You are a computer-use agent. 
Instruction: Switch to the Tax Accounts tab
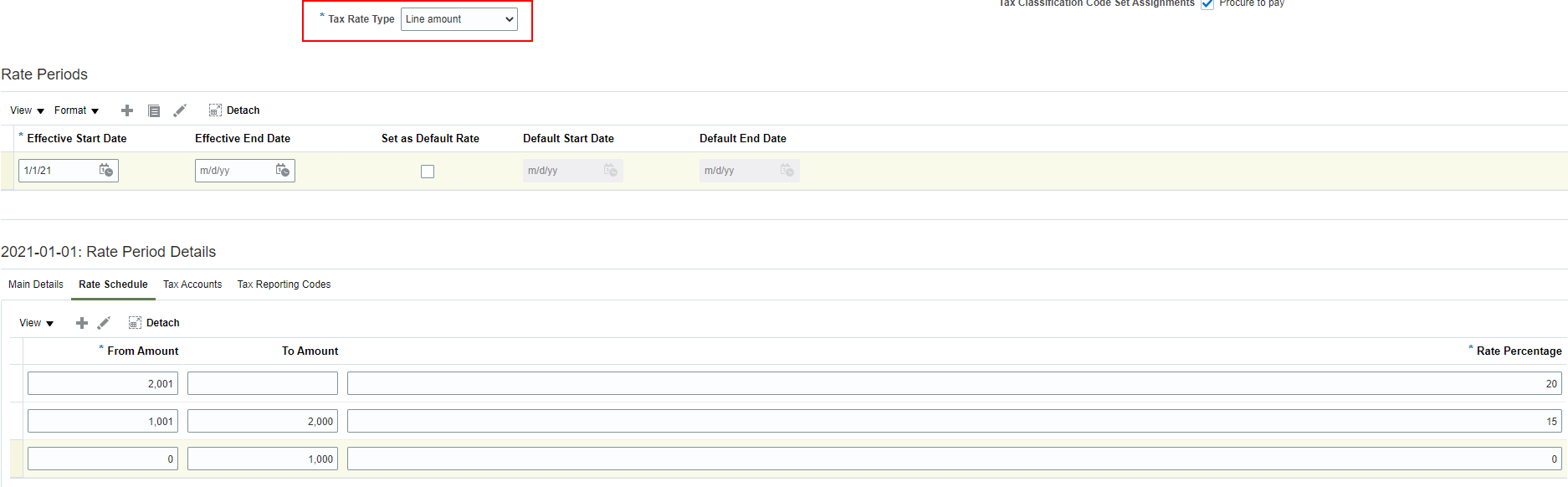point(192,285)
